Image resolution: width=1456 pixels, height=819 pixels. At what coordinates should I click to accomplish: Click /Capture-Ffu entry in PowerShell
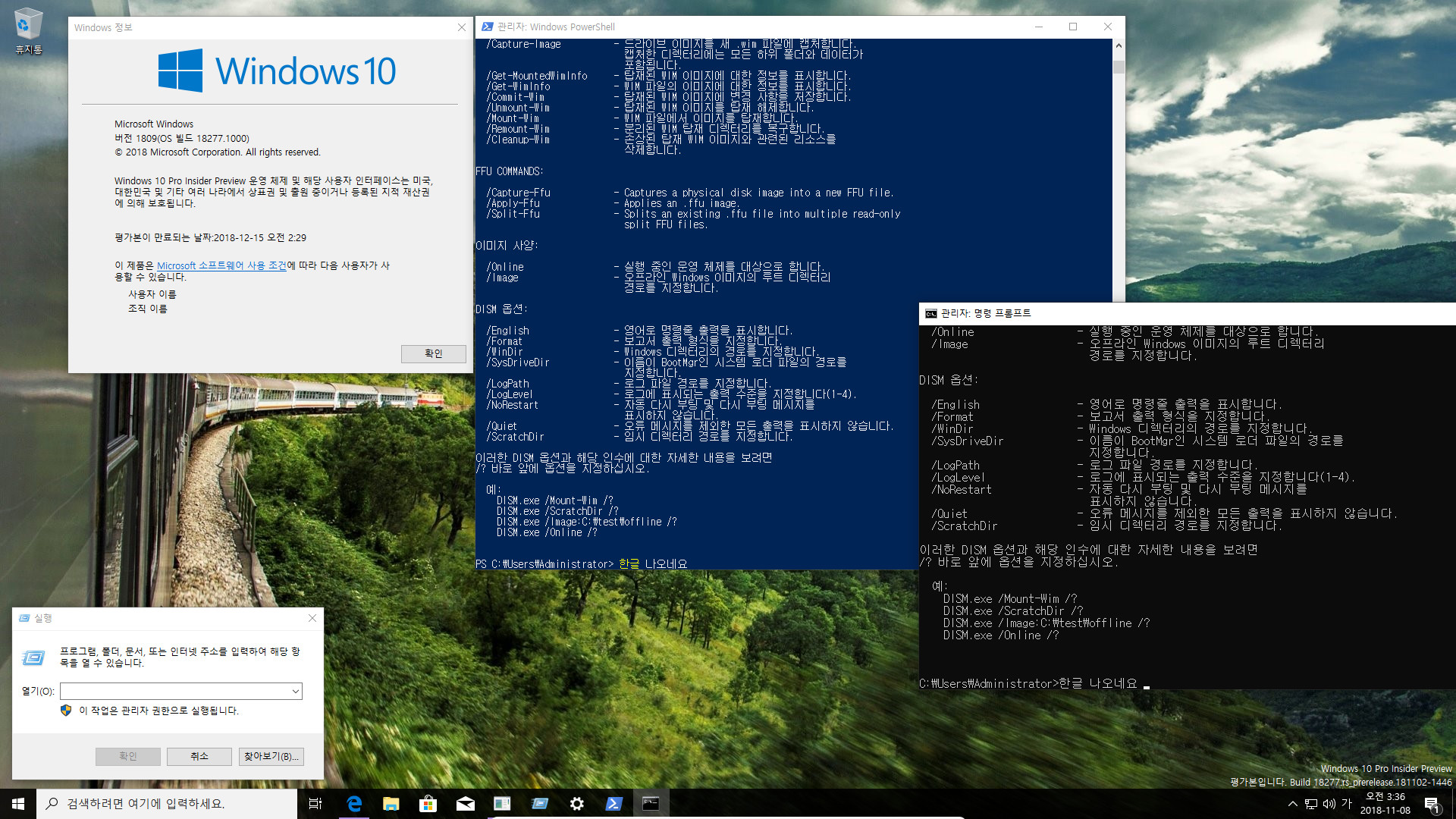519,193
